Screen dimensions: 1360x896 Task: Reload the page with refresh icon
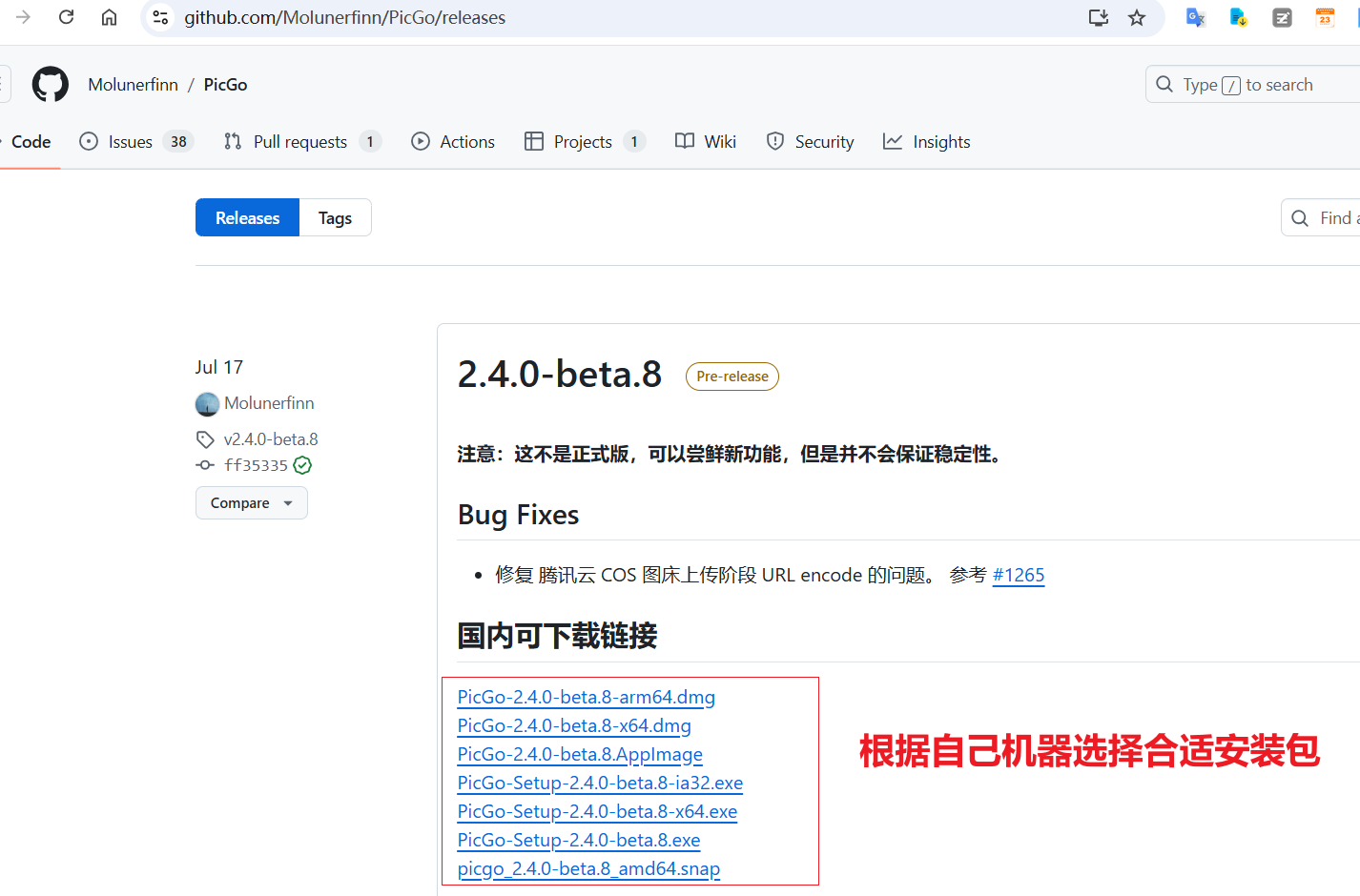pos(67,17)
